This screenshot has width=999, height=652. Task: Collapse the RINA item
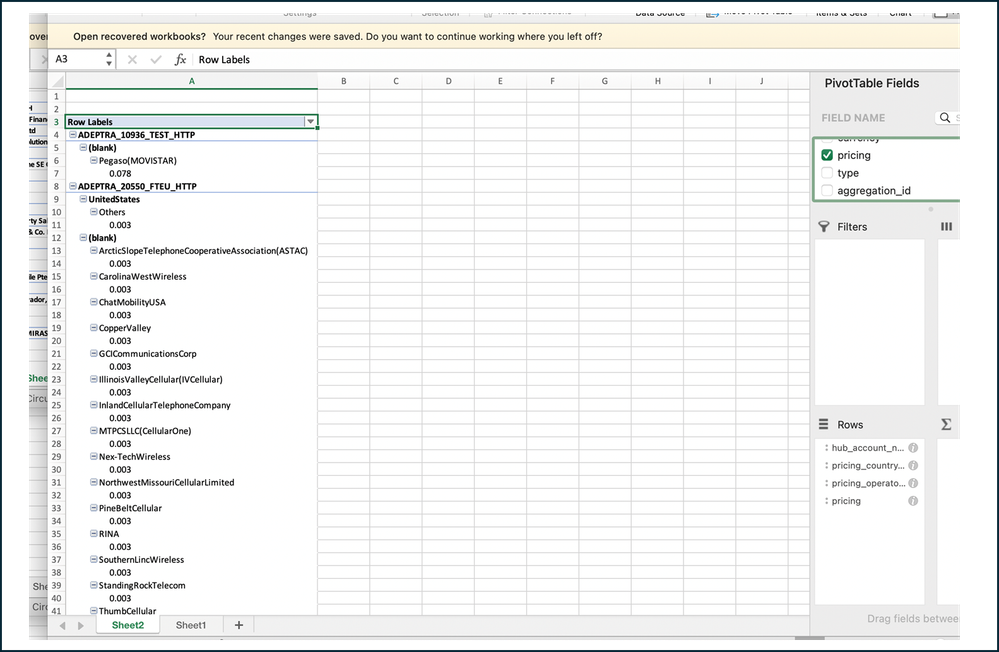click(94, 533)
